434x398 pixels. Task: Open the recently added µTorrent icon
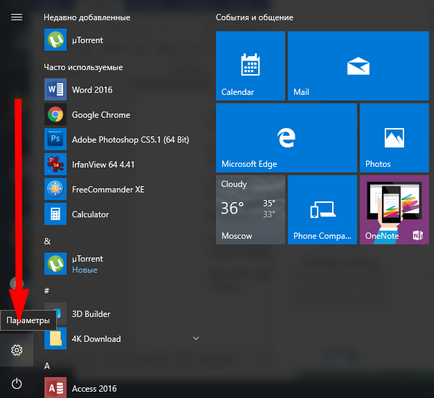[55, 40]
